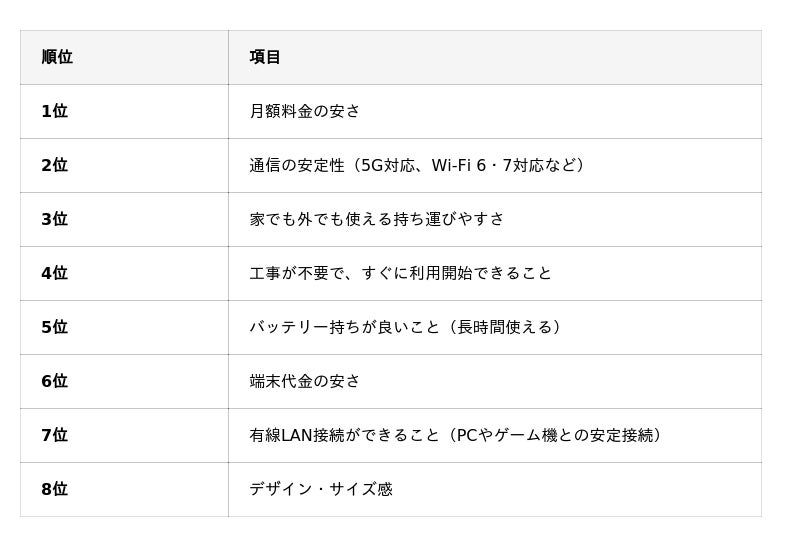Click the 家でも外でも使える持ち運びやすさ row text

click(x=377, y=219)
